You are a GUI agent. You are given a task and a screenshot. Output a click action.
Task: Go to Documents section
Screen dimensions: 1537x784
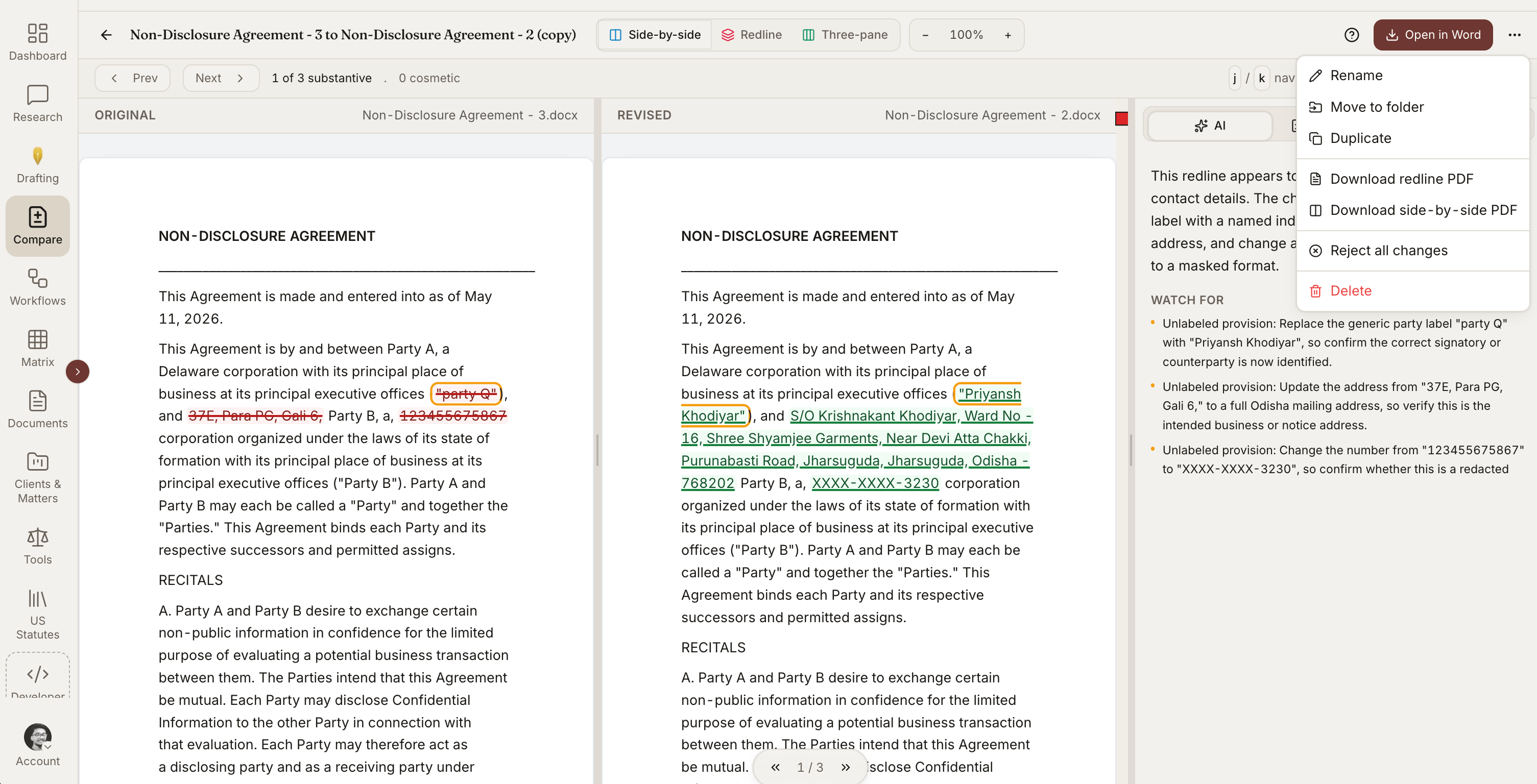point(38,409)
